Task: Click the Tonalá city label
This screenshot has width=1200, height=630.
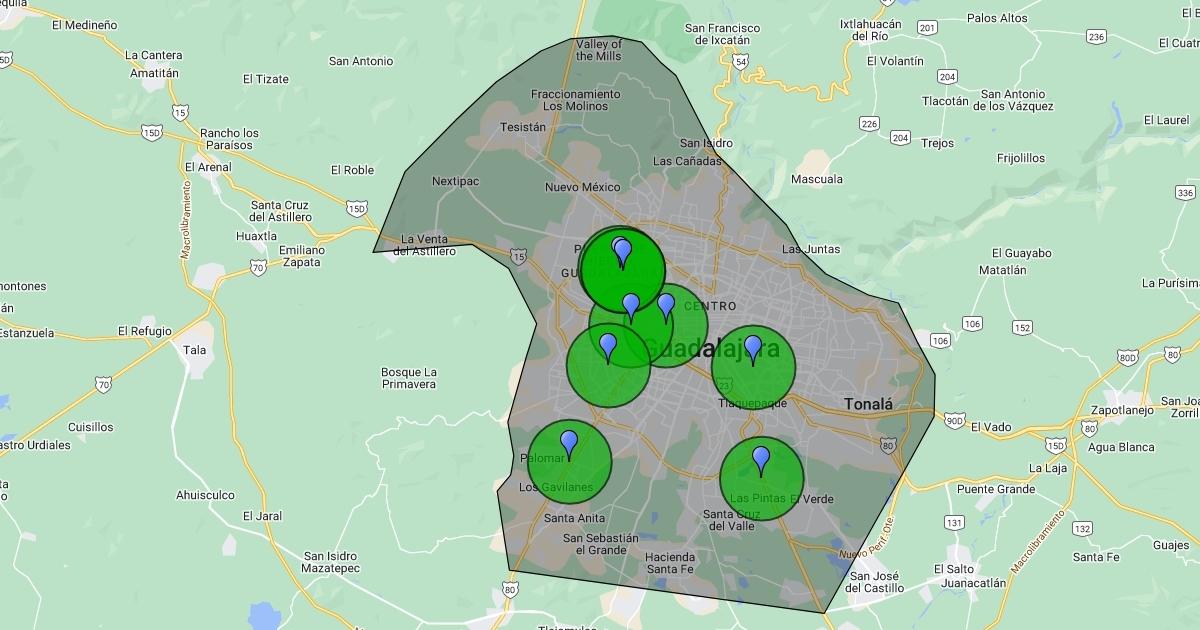Action: 868,404
